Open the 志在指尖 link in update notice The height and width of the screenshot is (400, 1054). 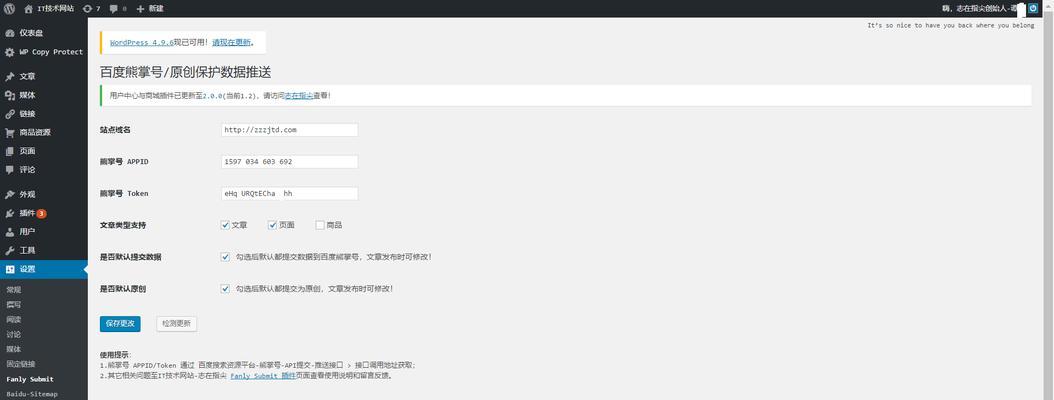click(x=299, y=96)
